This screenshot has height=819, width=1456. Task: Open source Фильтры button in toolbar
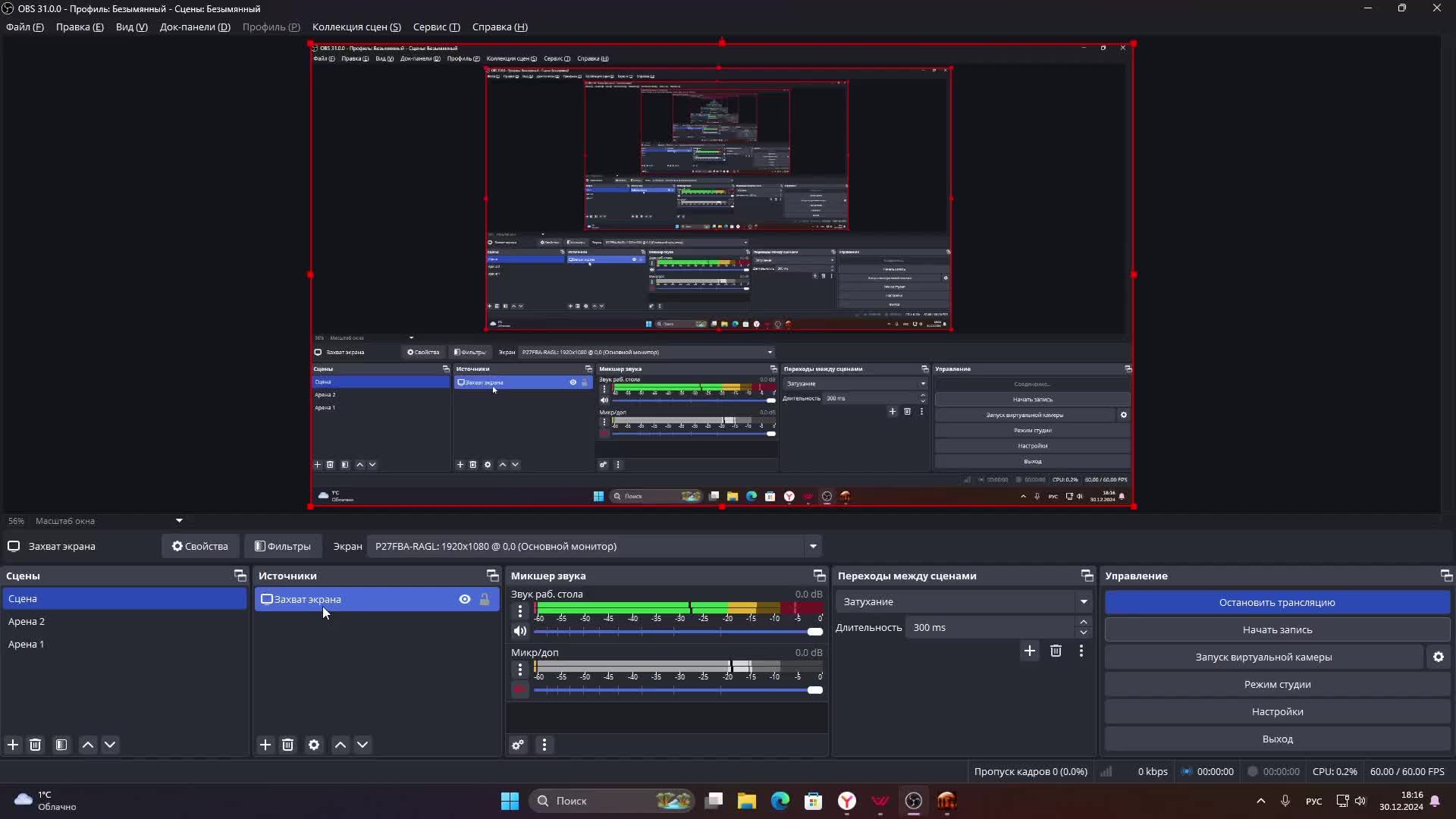coord(283,546)
